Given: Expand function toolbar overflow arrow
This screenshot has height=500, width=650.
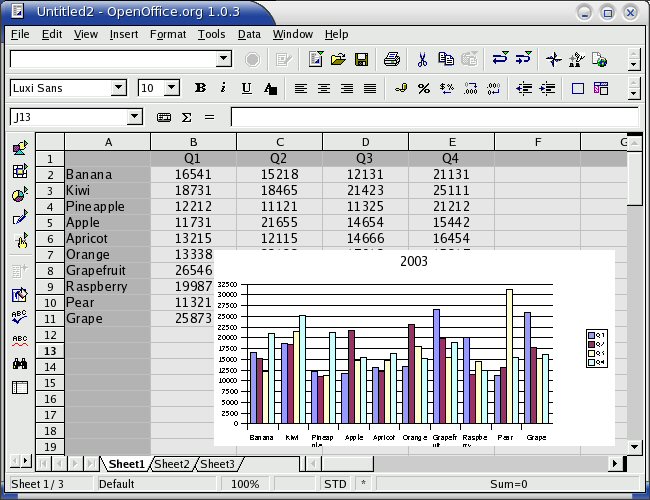Looking at the screenshot, I should [x=633, y=65].
